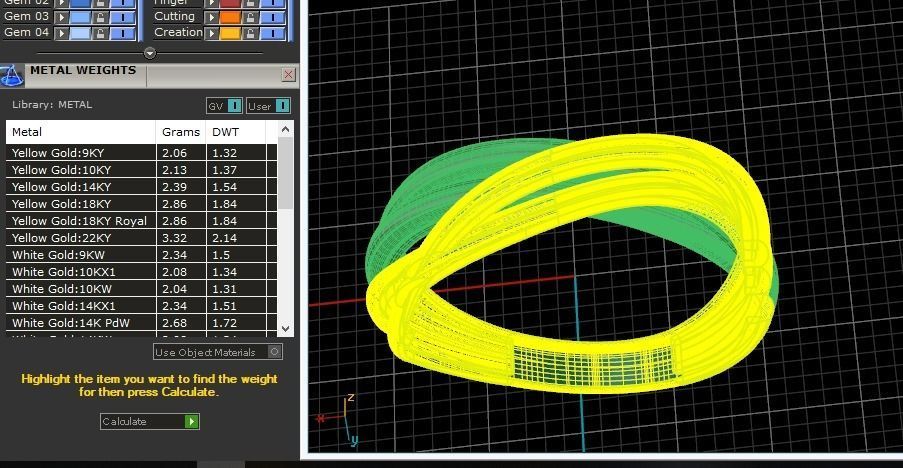Select the Yellow Gold:14KY row
The height and width of the screenshot is (468, 903).
click(141, 187)
